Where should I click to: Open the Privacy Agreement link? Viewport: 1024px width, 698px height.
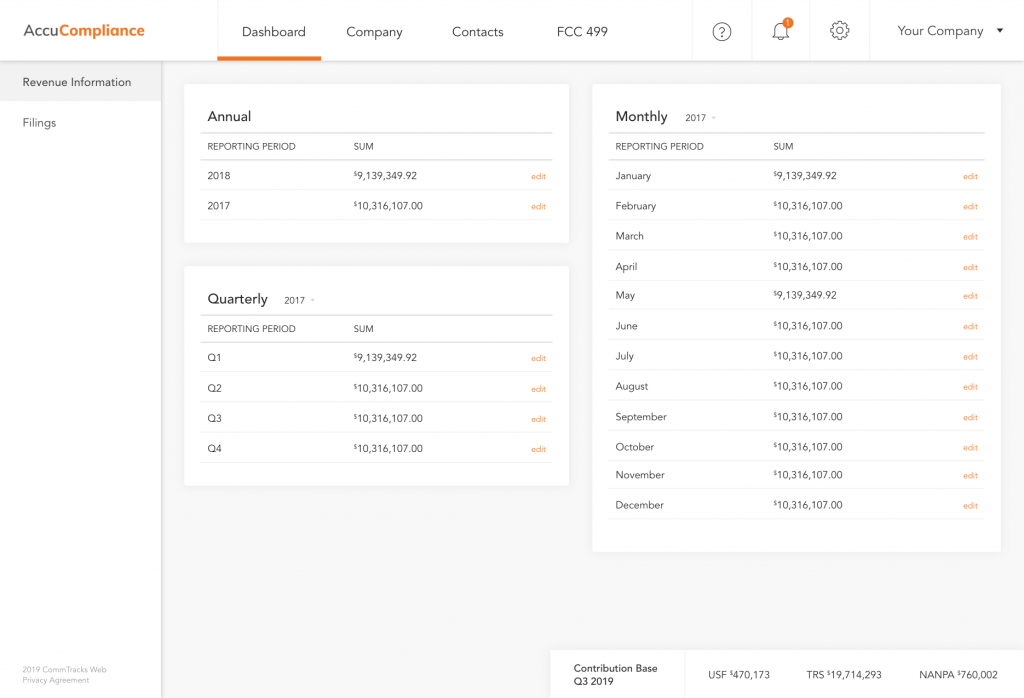pos(55,680)
